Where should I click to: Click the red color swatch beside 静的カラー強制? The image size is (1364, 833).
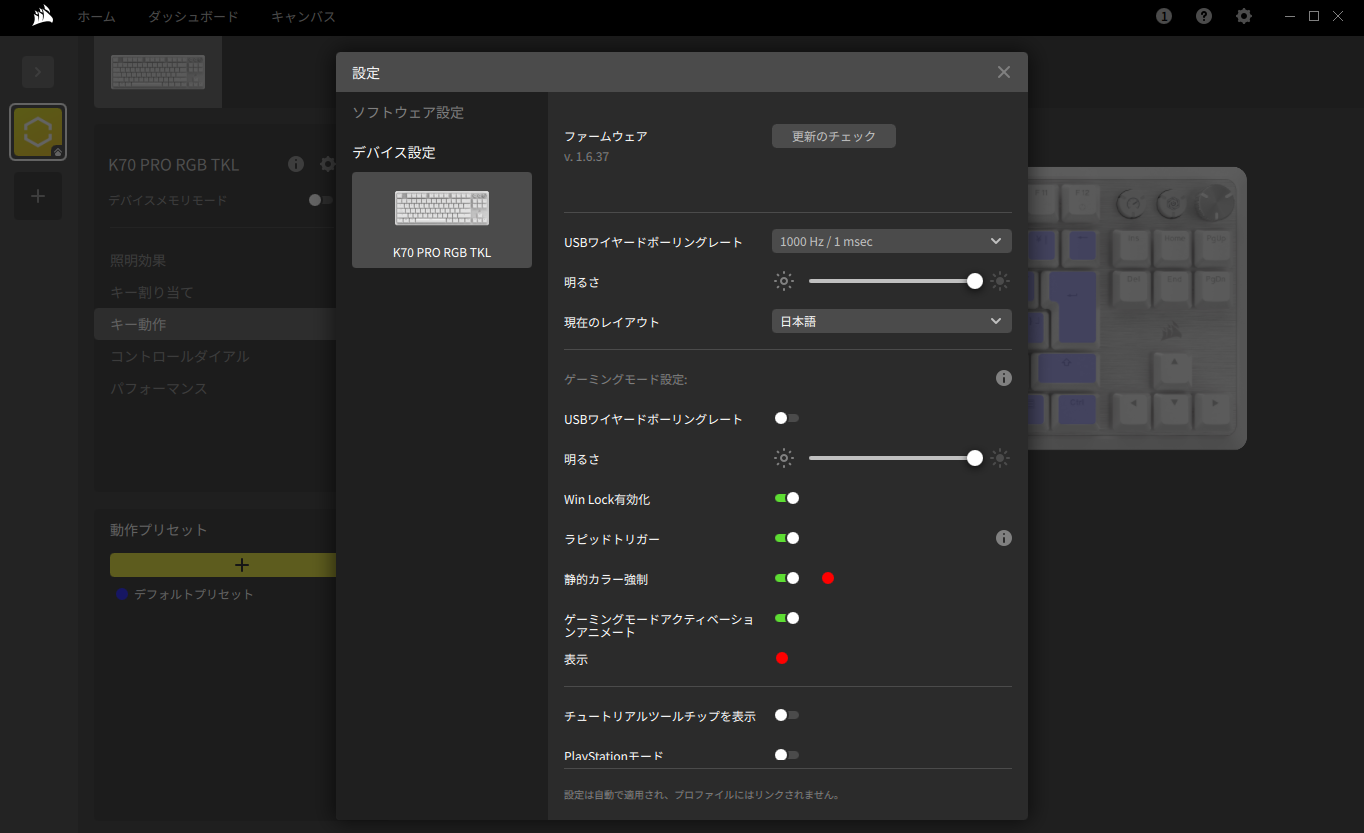(827, 578)
